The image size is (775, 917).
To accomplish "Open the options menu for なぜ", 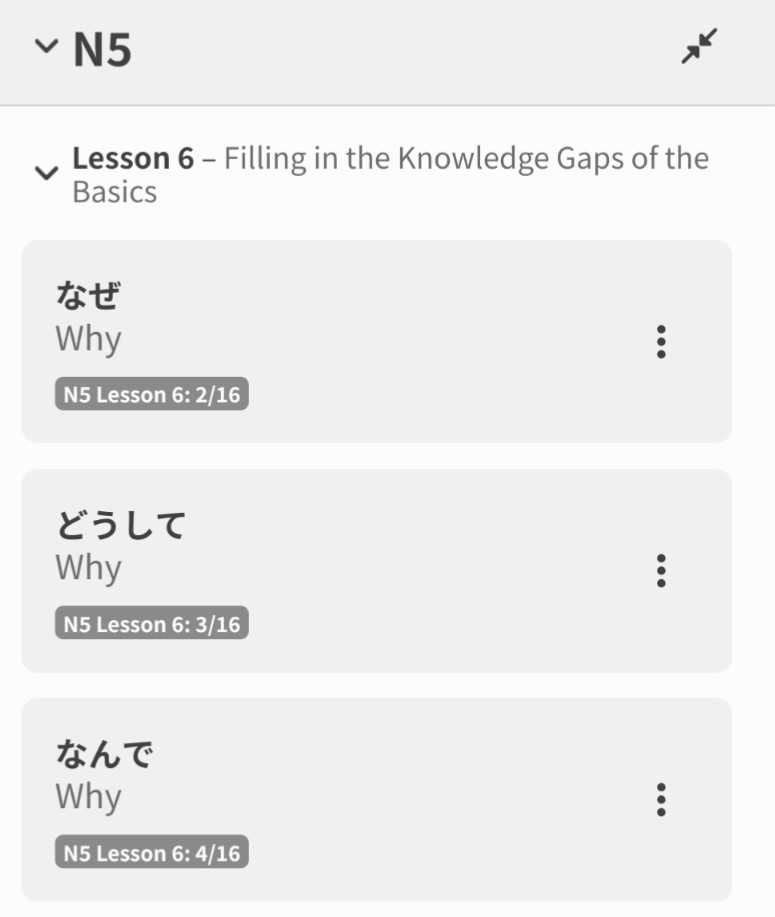I will coord(660,342).
